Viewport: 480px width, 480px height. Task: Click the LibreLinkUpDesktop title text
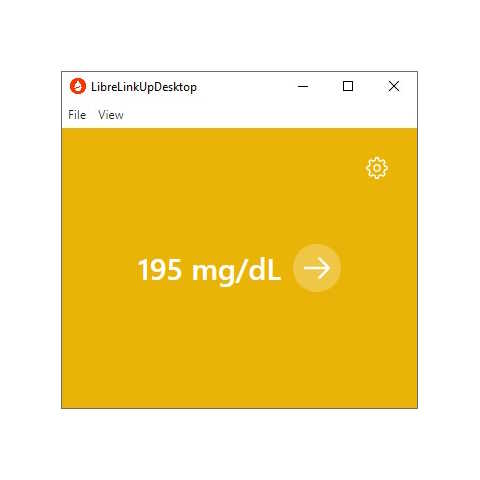pos(144,87)
